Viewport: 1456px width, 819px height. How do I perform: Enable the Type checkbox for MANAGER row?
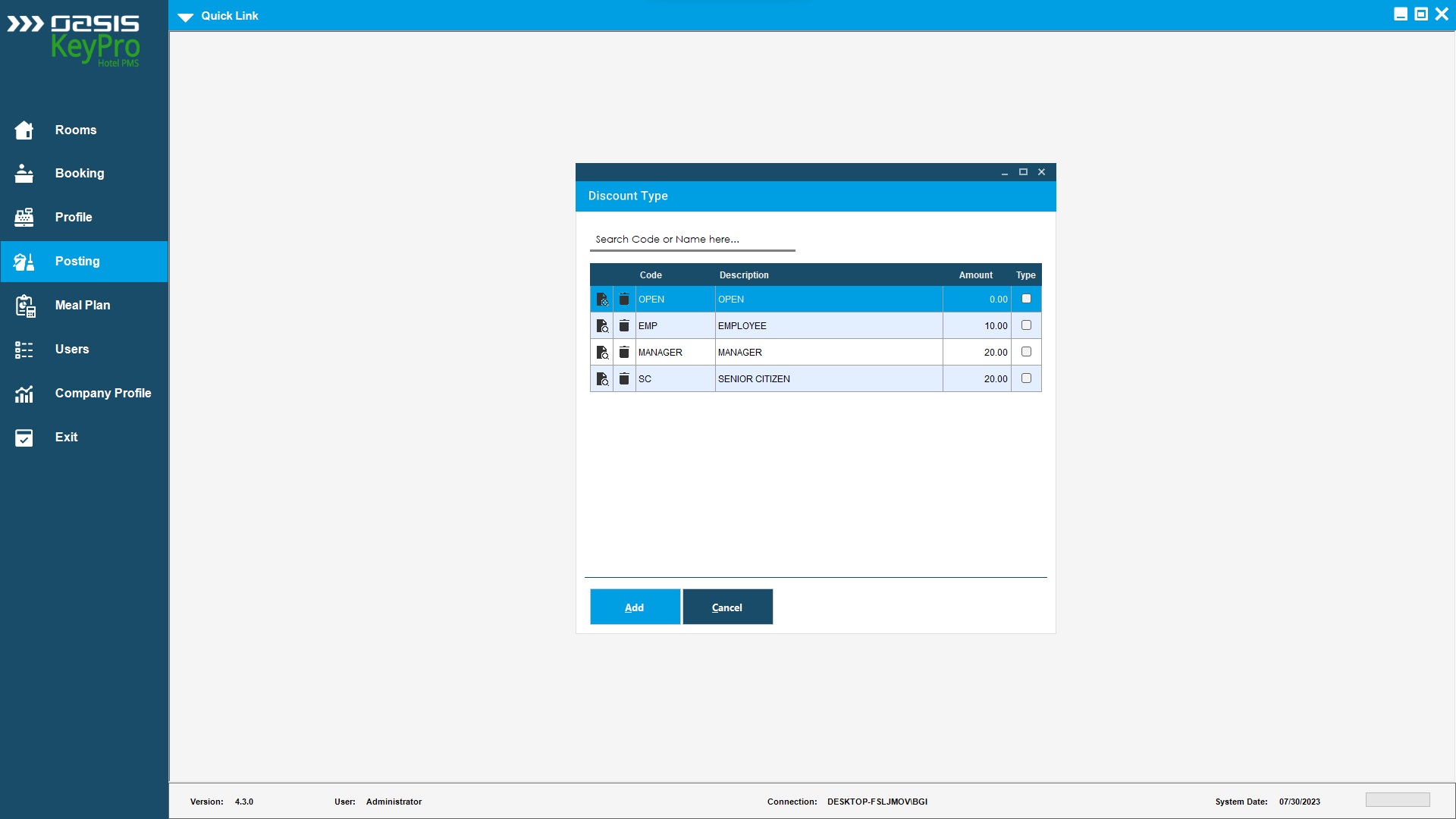tap(1026, 352)
